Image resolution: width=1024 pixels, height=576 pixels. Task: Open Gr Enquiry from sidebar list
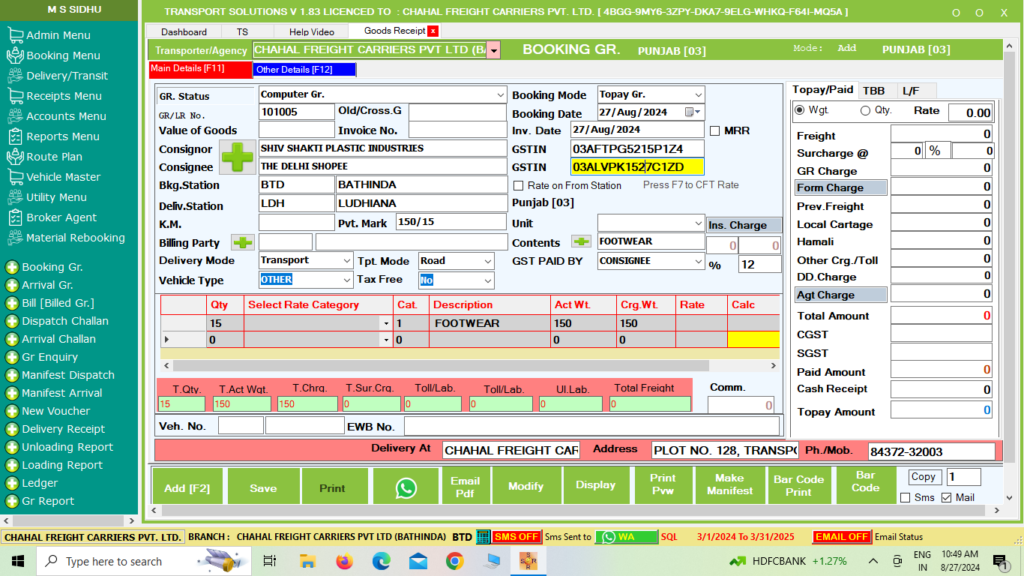(49, 357)
